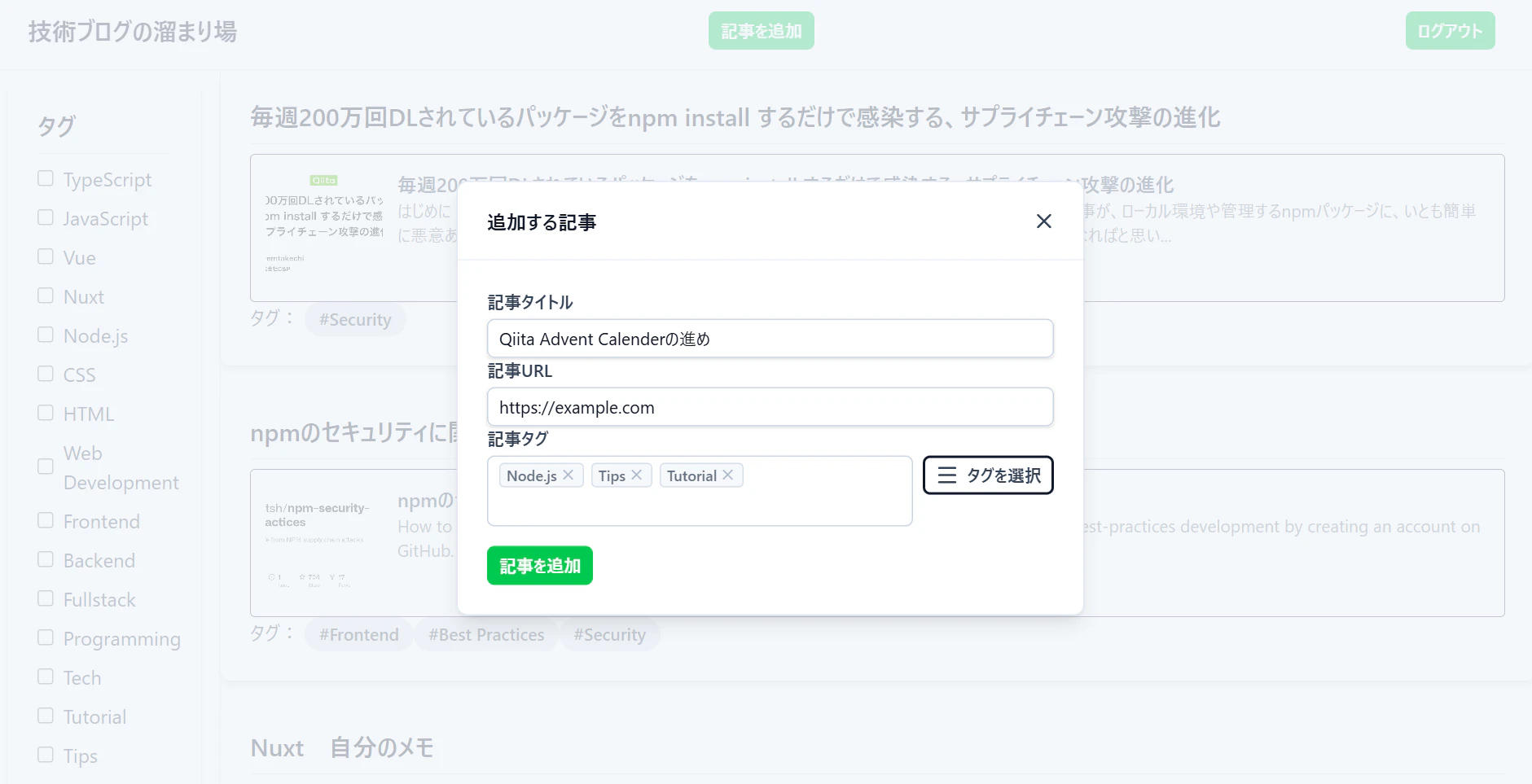Focus the 記事タイトル input field
The height and width of the screenshot is (784, 1532).
click(770, 339)
